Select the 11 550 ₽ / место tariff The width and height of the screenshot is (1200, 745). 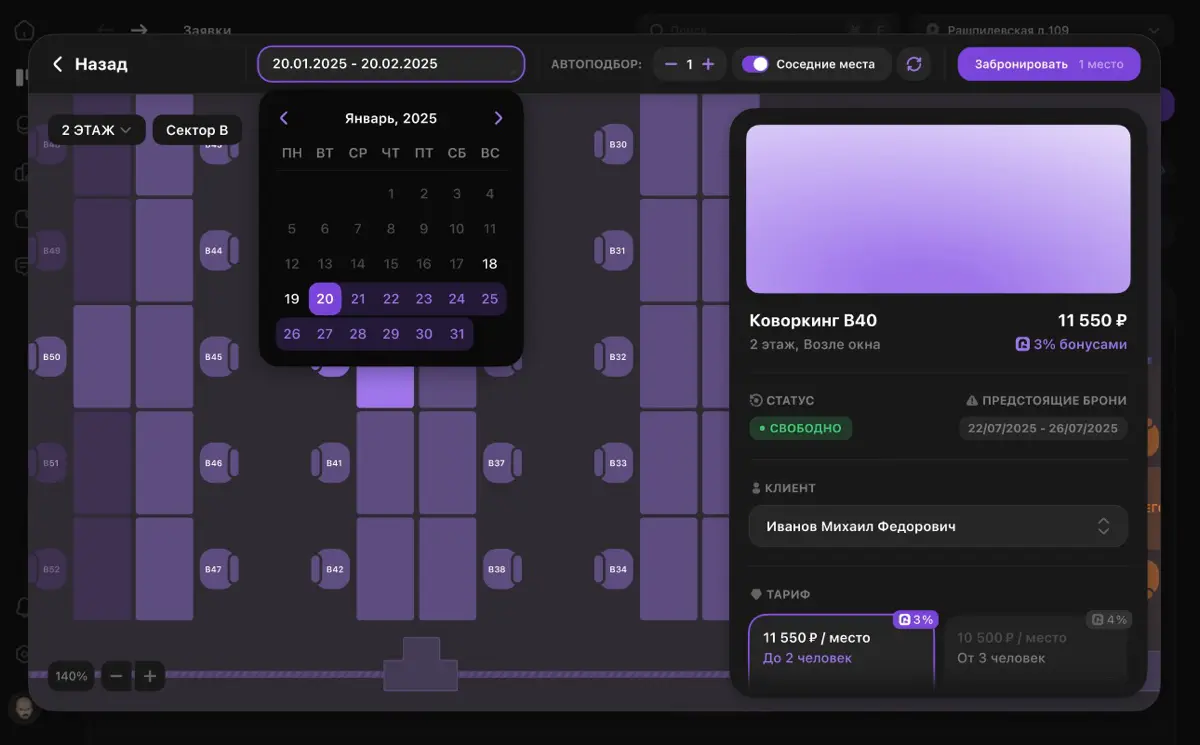click(841, 652)
